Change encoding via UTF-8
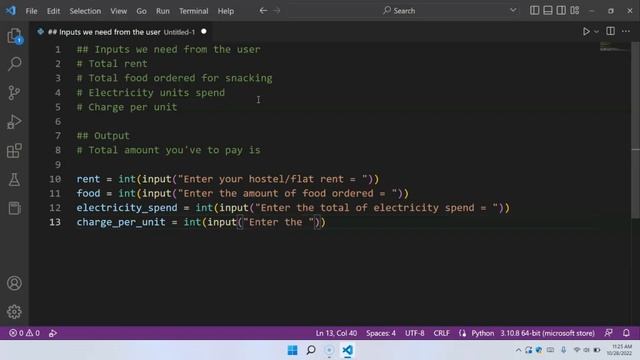This screenshot has width=640, height=360. (x=414, y=333)
